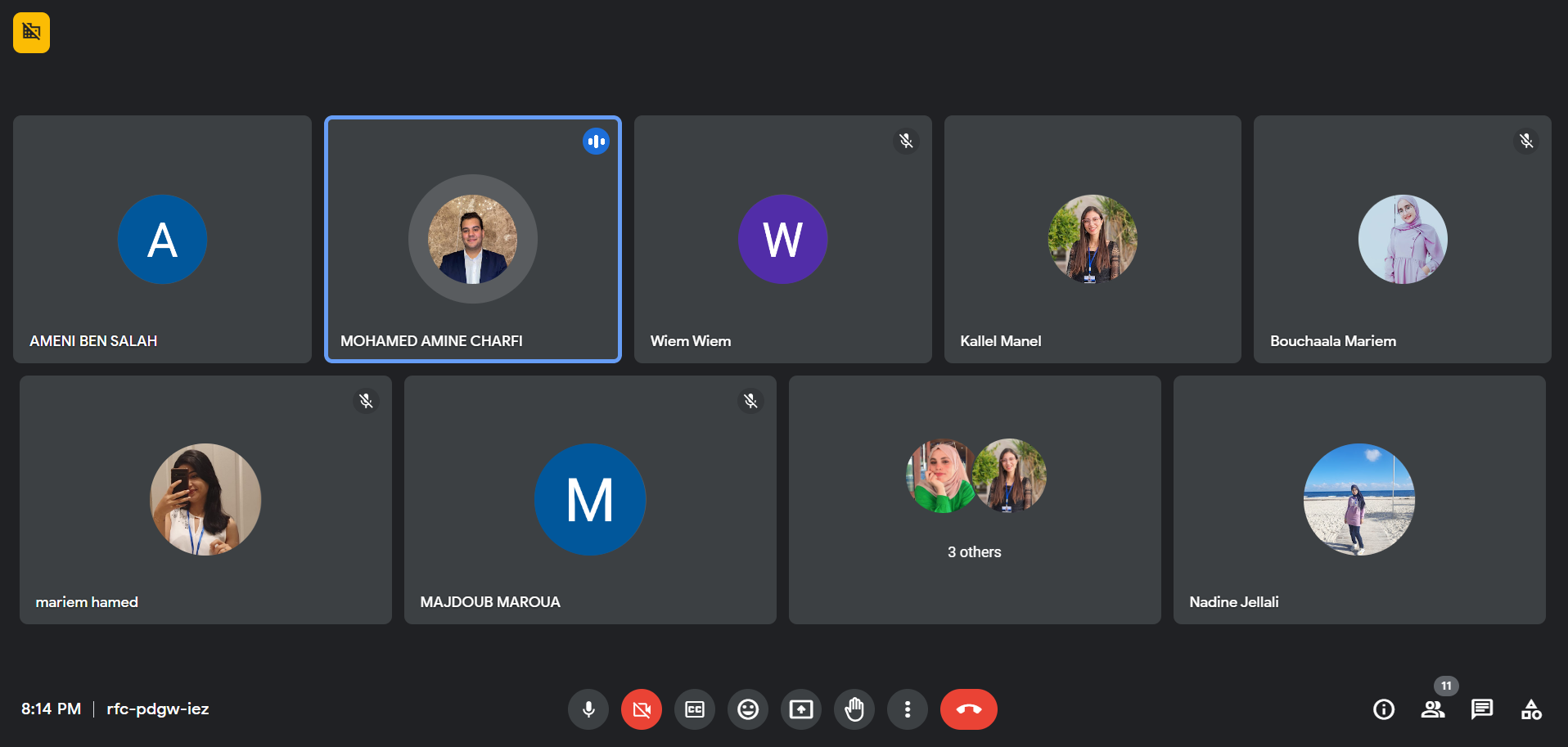Click Kallel Manel's profile picture
Screen dimensions: 1568x747
[x=1093, y=239]
